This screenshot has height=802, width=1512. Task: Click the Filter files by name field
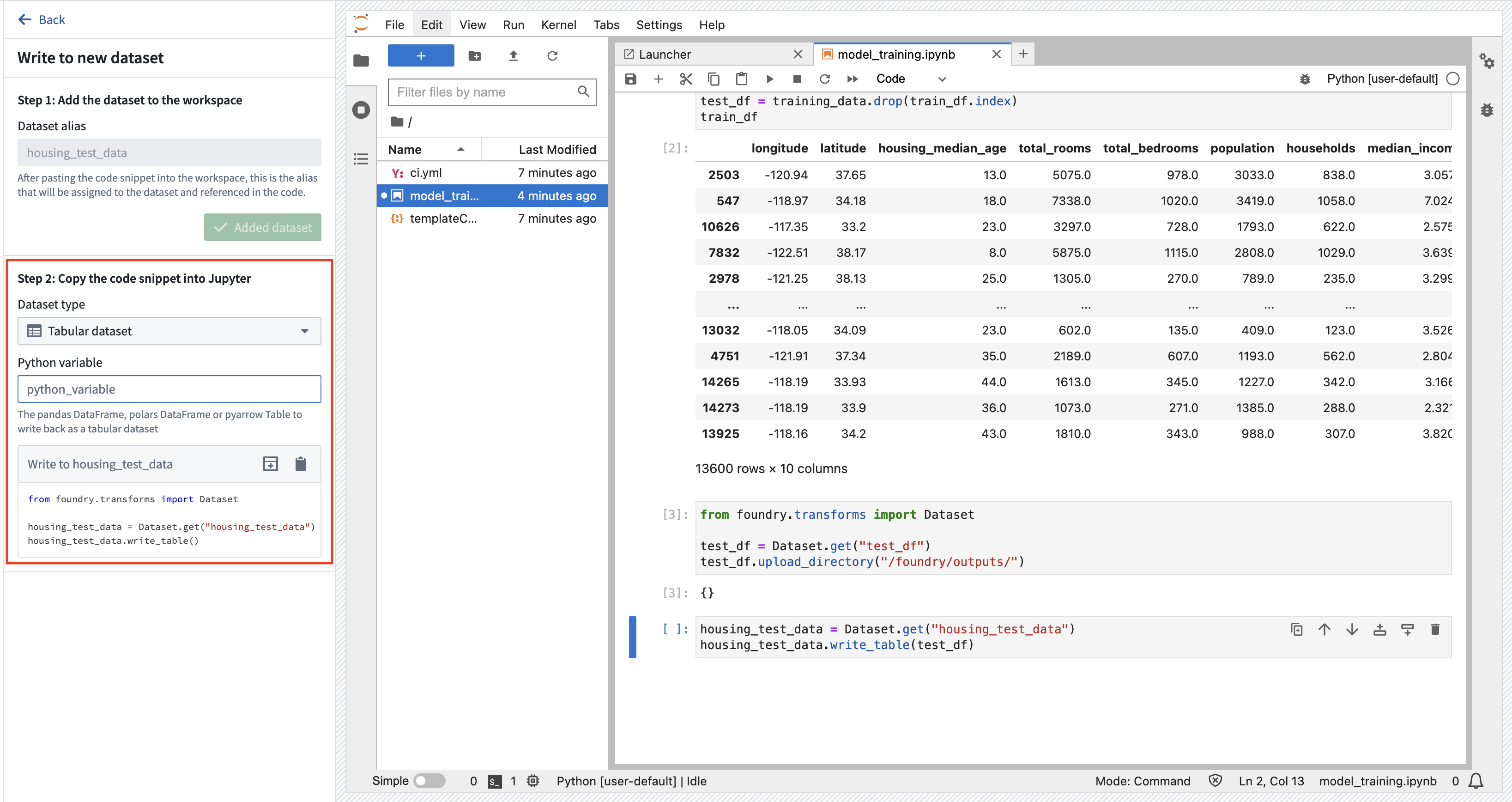click(x=492, y=92)
